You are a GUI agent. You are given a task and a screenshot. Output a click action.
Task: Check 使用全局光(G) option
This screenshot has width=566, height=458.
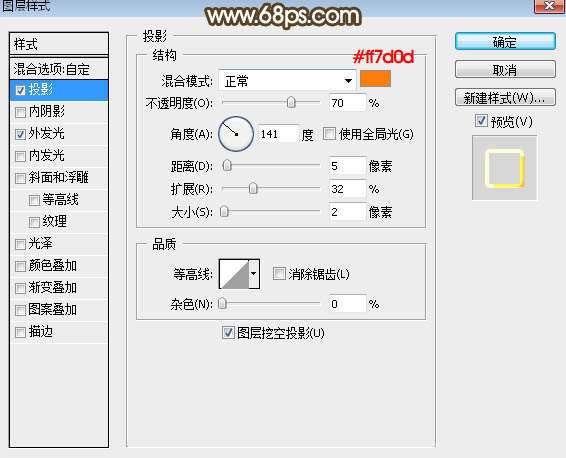coord(329,134)
